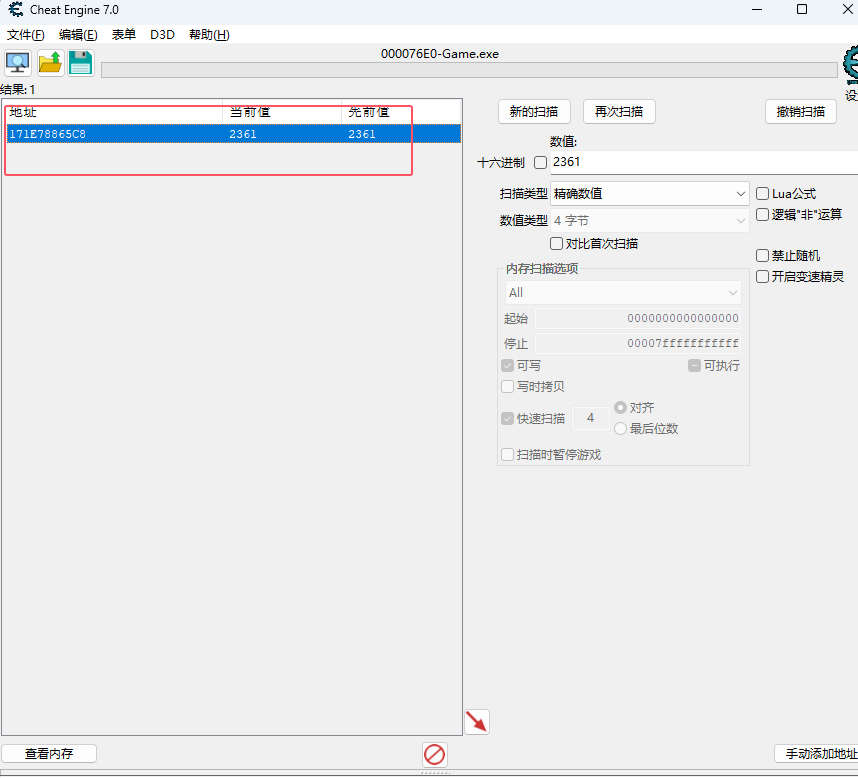Image resolution: width=858 pixels, height=778 pixels.
Task: Click the 先前值 cell showing 2361
Action: [362, 134]
